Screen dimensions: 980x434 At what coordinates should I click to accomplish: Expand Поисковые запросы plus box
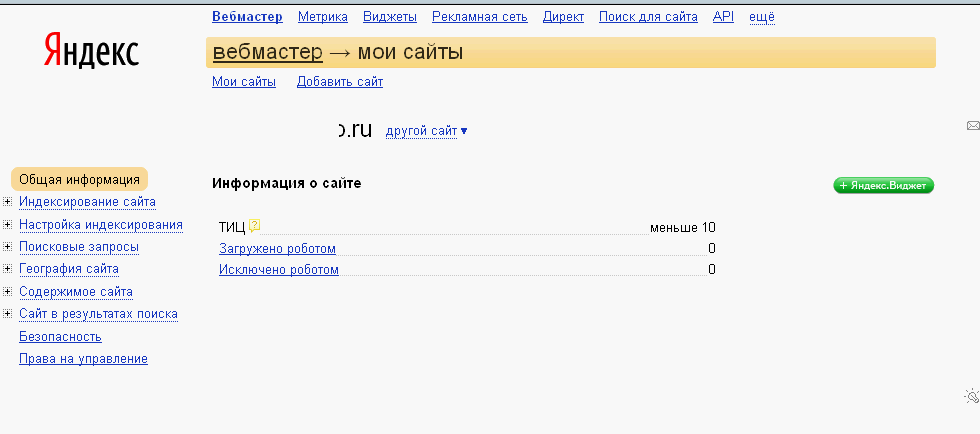point(7,246)
